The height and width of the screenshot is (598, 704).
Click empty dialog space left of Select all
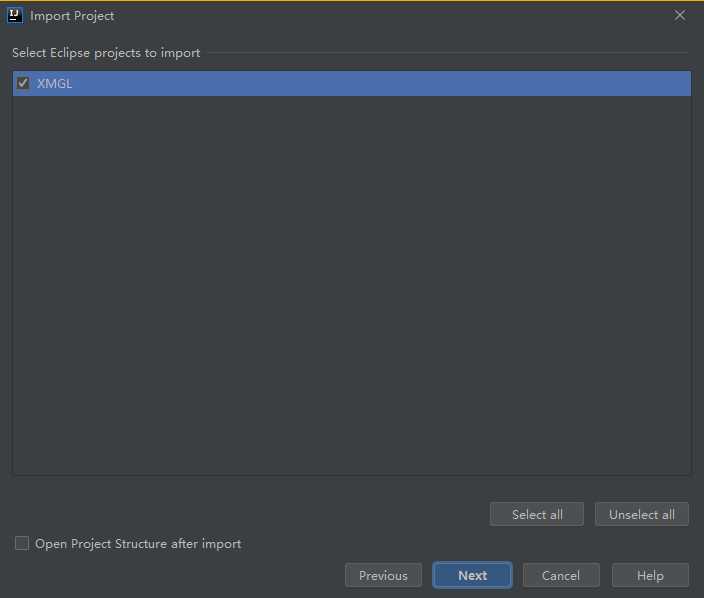coord(250,514)
